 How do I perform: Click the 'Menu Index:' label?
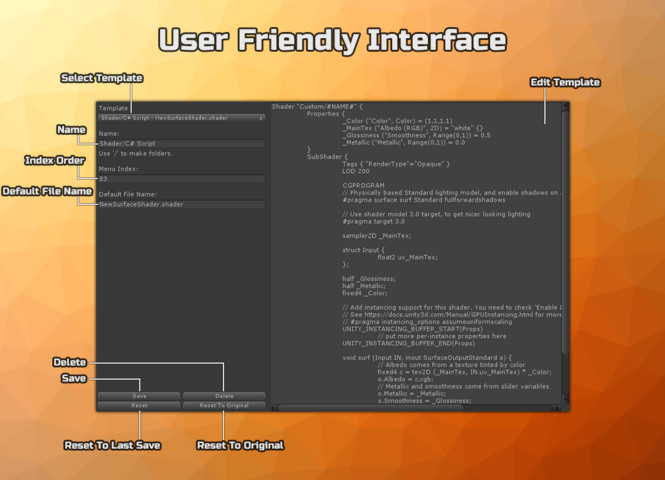click(x=118, y=169)
